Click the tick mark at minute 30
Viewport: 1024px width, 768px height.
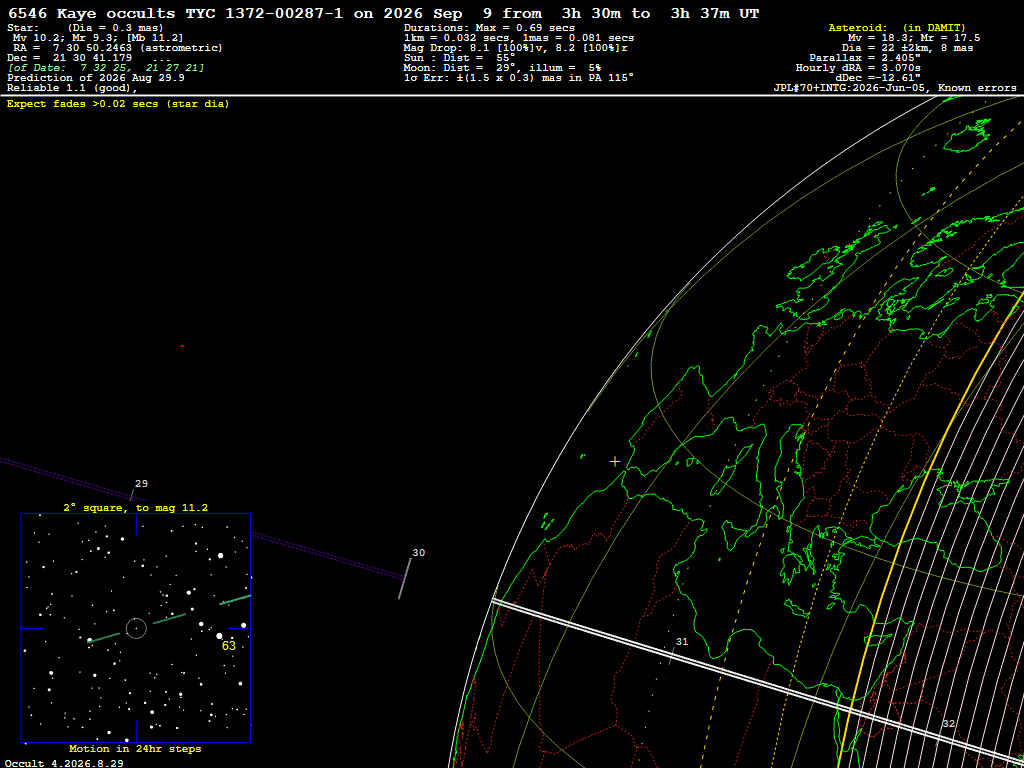pyautogui.click(x=405, y=579)
